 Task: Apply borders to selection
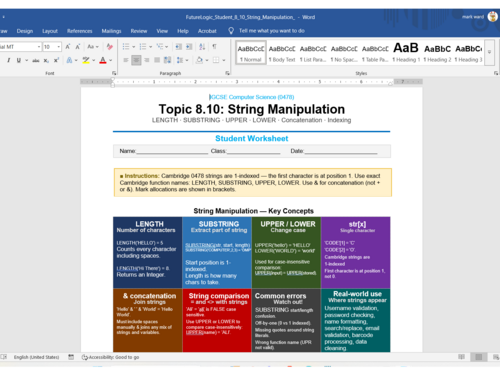coord(216,60)
